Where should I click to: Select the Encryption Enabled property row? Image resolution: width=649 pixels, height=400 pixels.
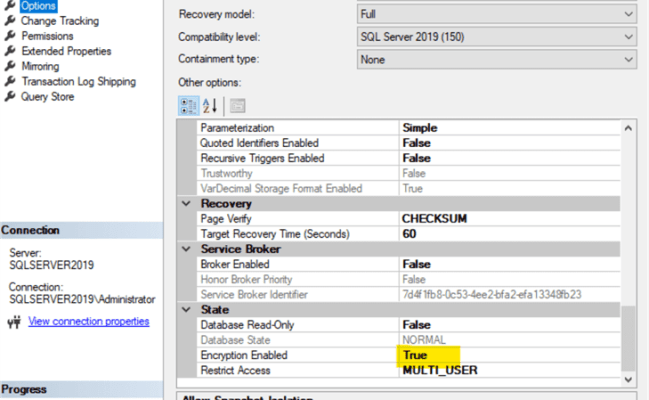[x=409, y=355]
